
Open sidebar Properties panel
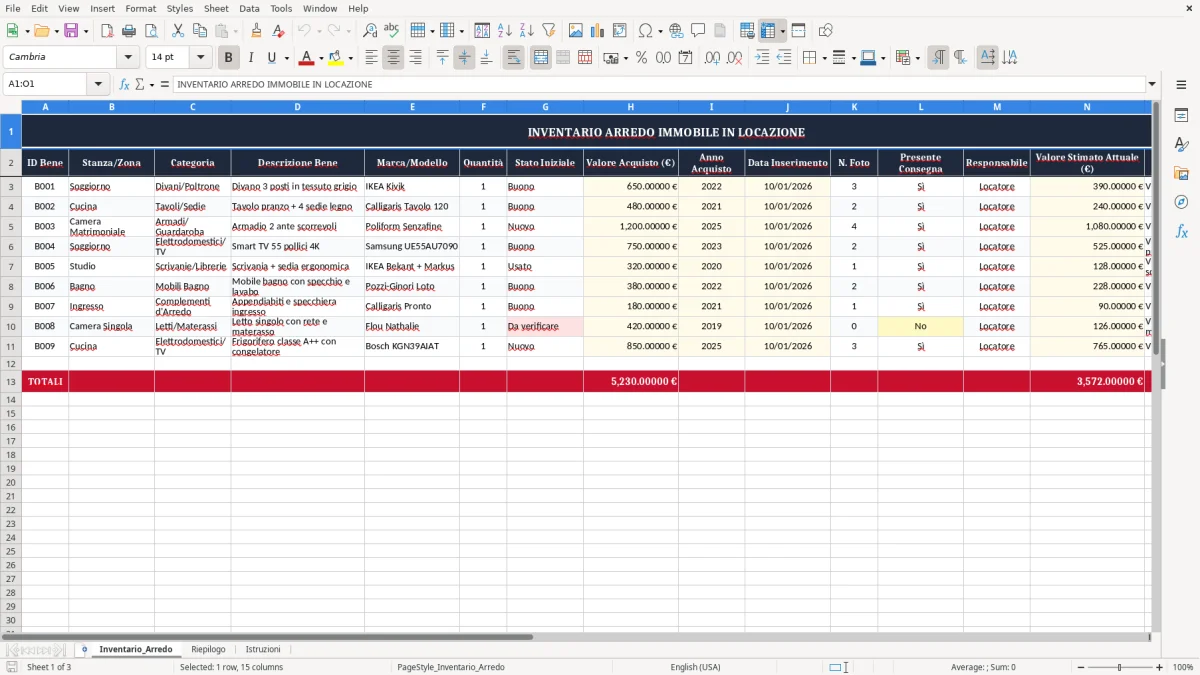tap(1181, 116)
